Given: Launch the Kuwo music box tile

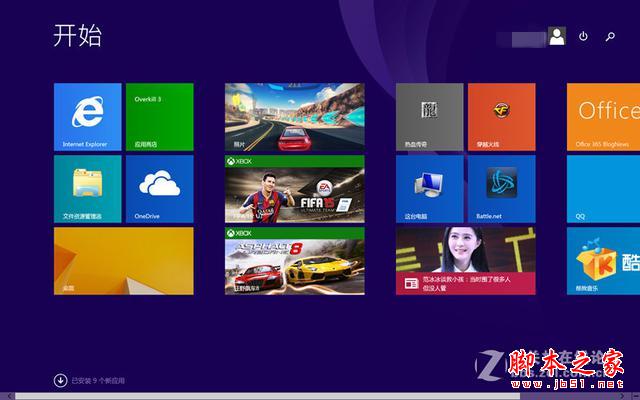Looking at the screenshot, I should [x=603, y=261].
